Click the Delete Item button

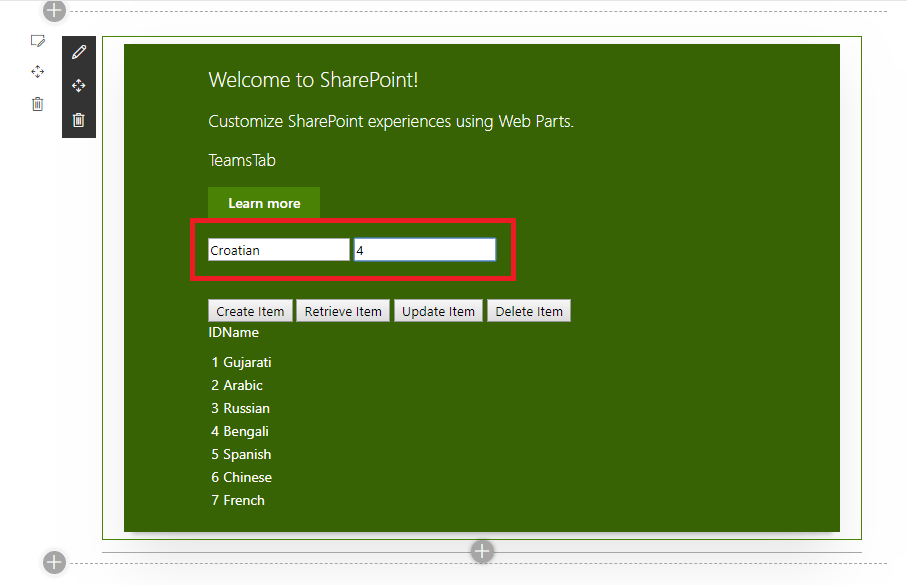529,311
